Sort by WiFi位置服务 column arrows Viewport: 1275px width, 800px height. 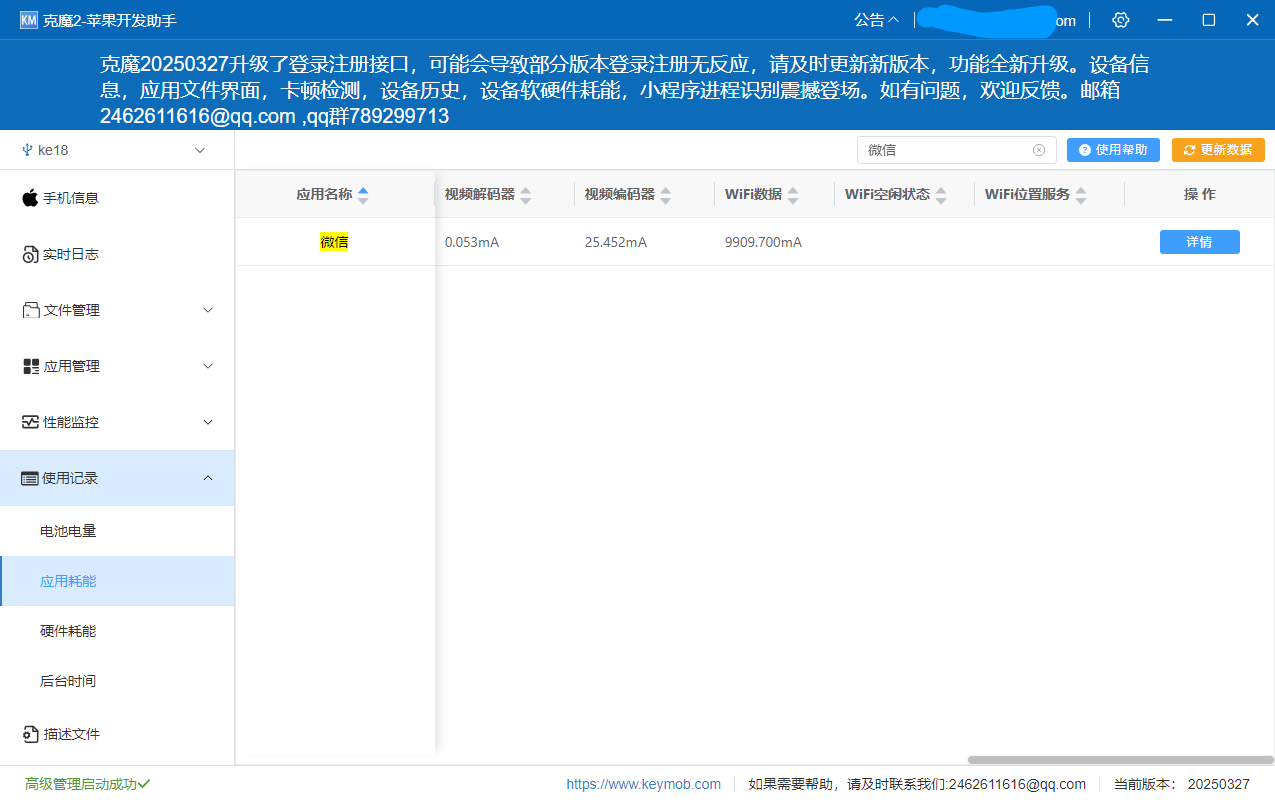1081,195
